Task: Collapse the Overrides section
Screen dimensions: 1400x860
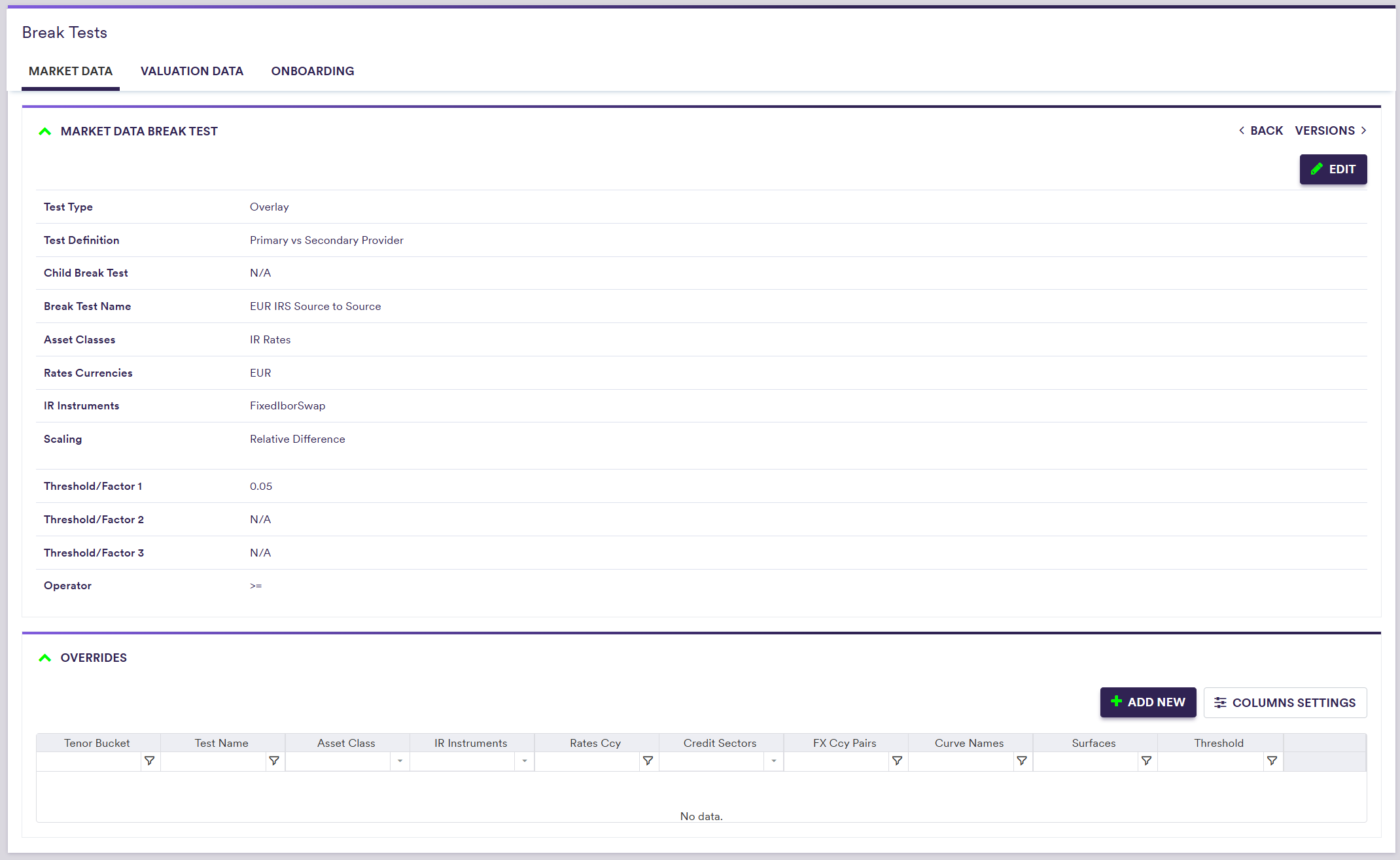Action: [45, 658]
